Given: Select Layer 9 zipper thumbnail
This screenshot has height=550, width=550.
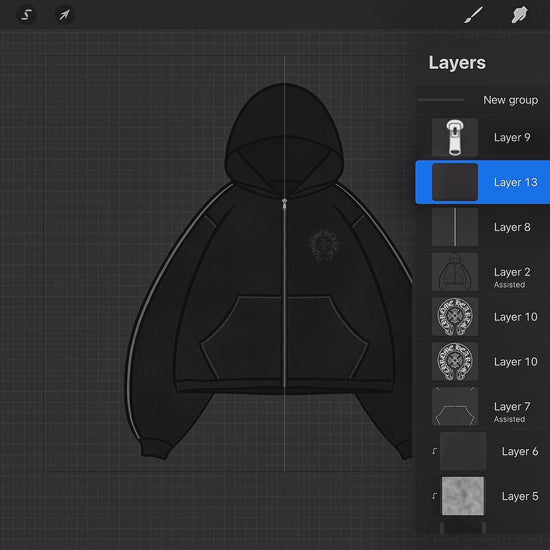Looking at the screenshot, I should tap(455, 137).
